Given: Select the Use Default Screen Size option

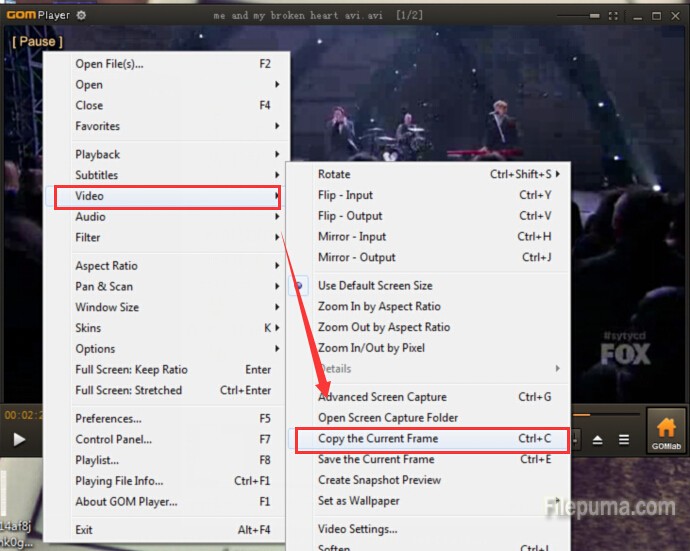Looking at the screenshot, I should tap(375, 286).
